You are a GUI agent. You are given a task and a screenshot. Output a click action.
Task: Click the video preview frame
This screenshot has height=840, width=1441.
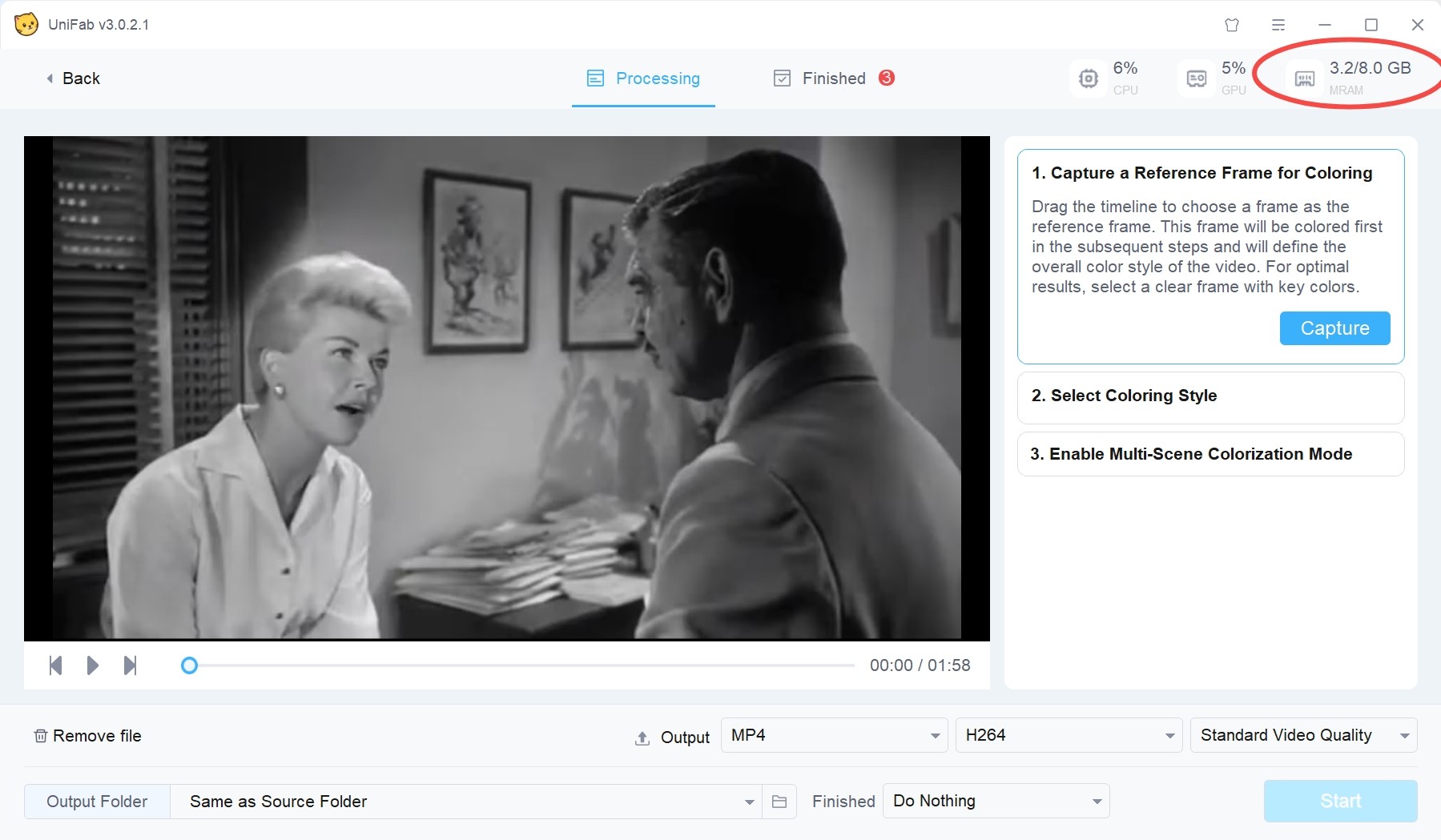pyautogui.click(x=507, y=388)
